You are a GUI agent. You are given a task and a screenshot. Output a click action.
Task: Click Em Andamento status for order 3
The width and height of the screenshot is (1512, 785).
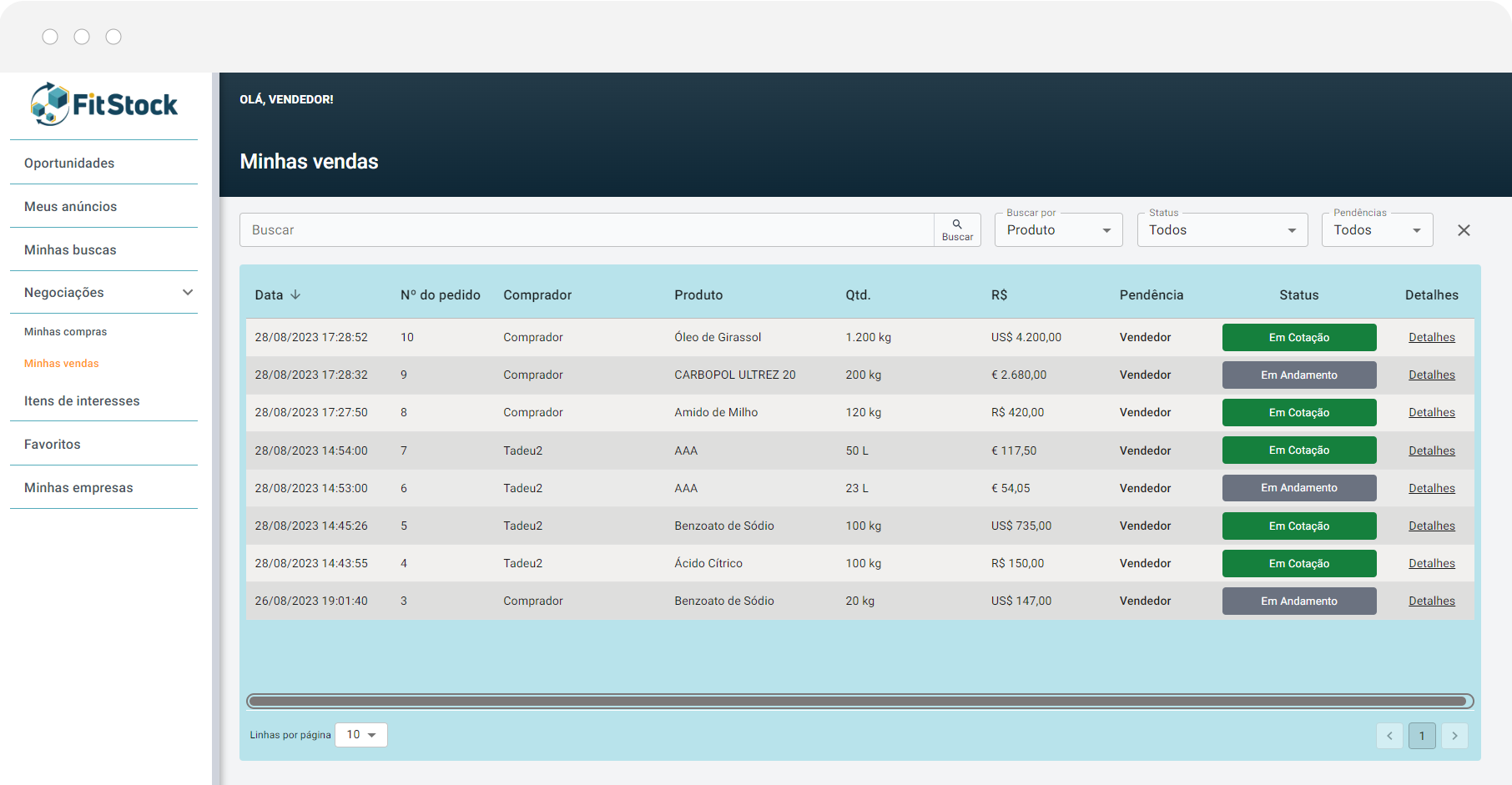[1298, 601]
